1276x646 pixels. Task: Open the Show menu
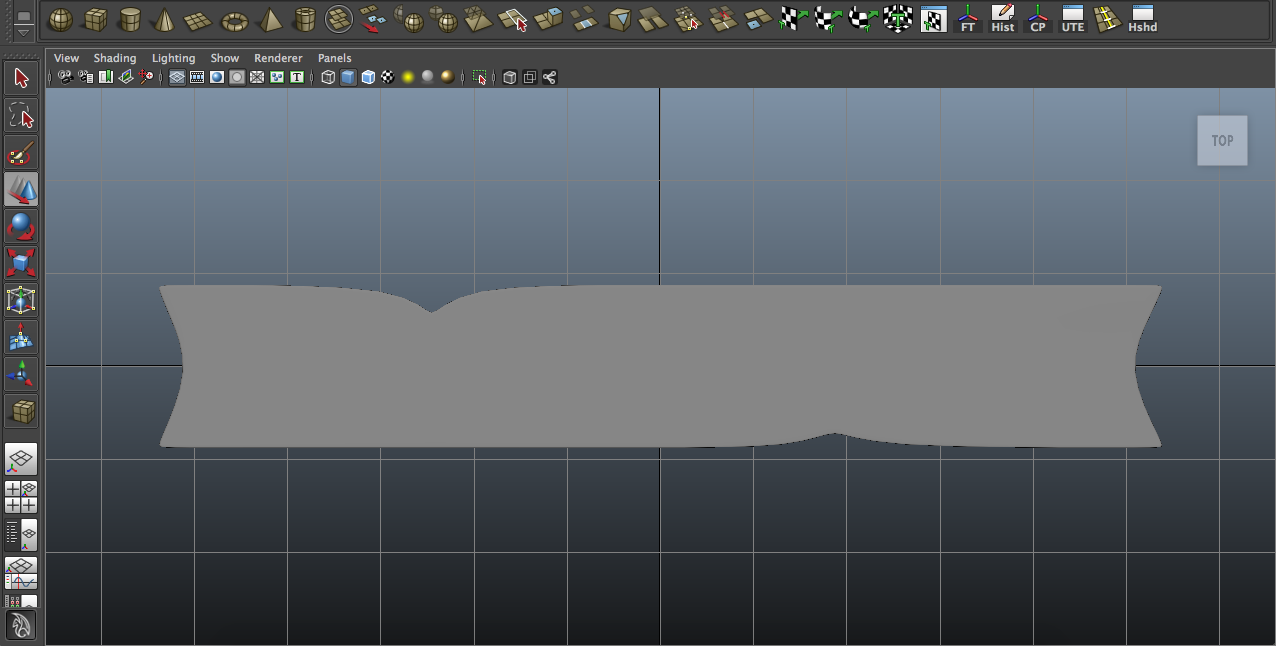coord(224,58)
